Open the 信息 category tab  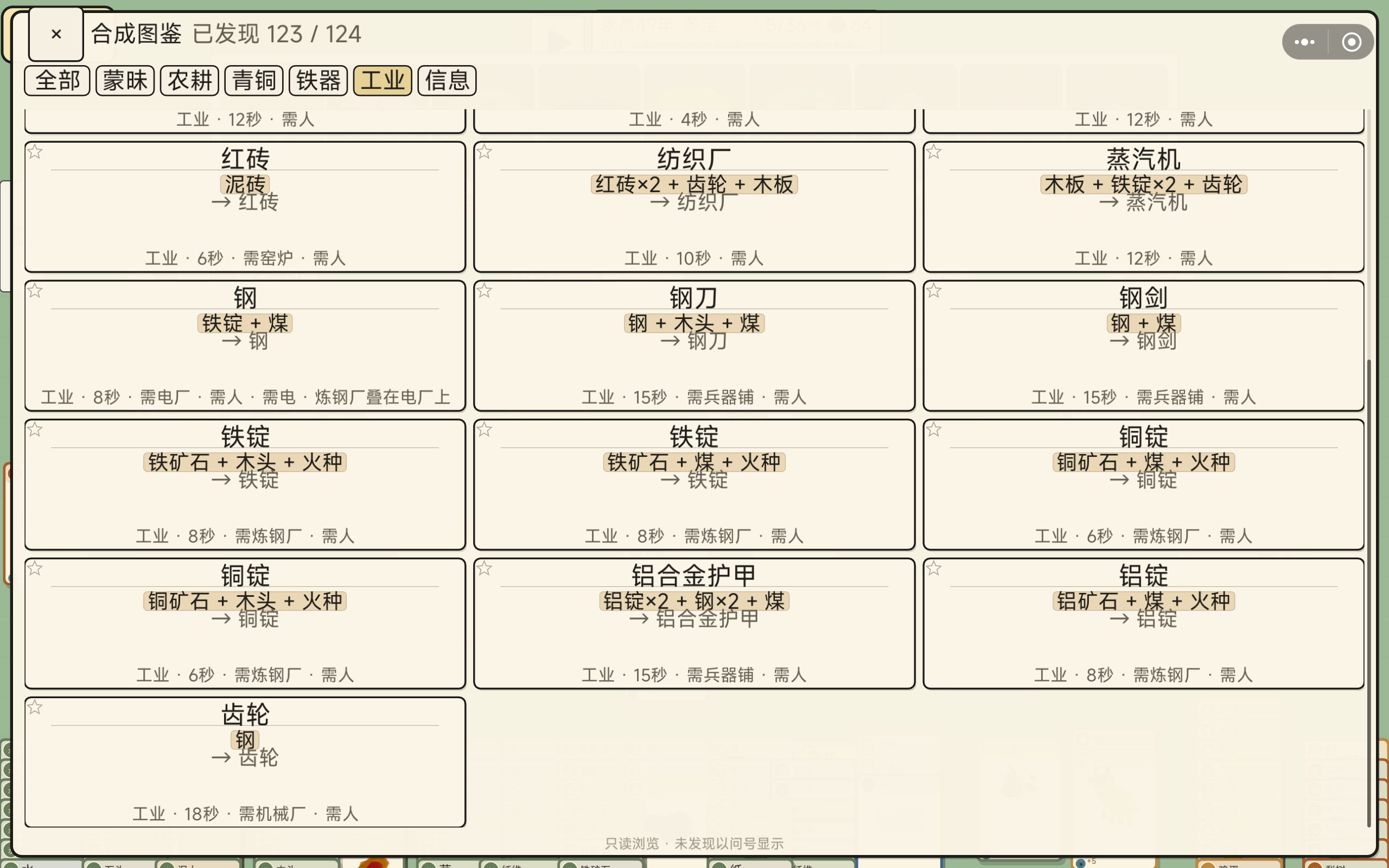pos(447,80)
